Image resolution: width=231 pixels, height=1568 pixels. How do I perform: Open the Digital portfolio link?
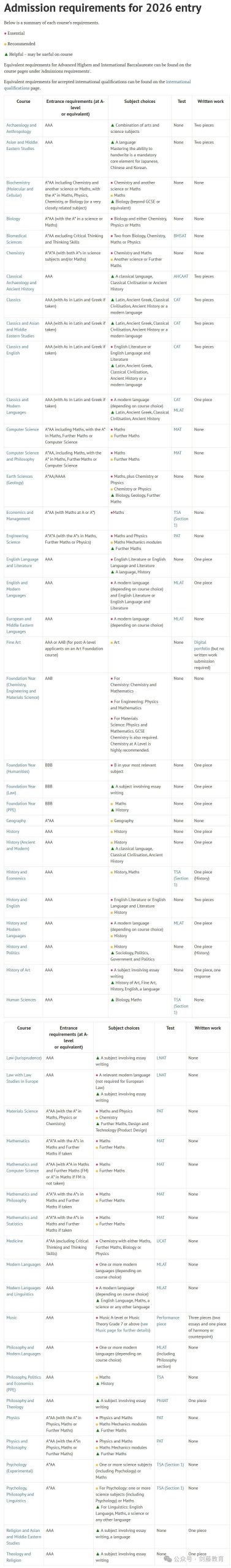(201, 645)
